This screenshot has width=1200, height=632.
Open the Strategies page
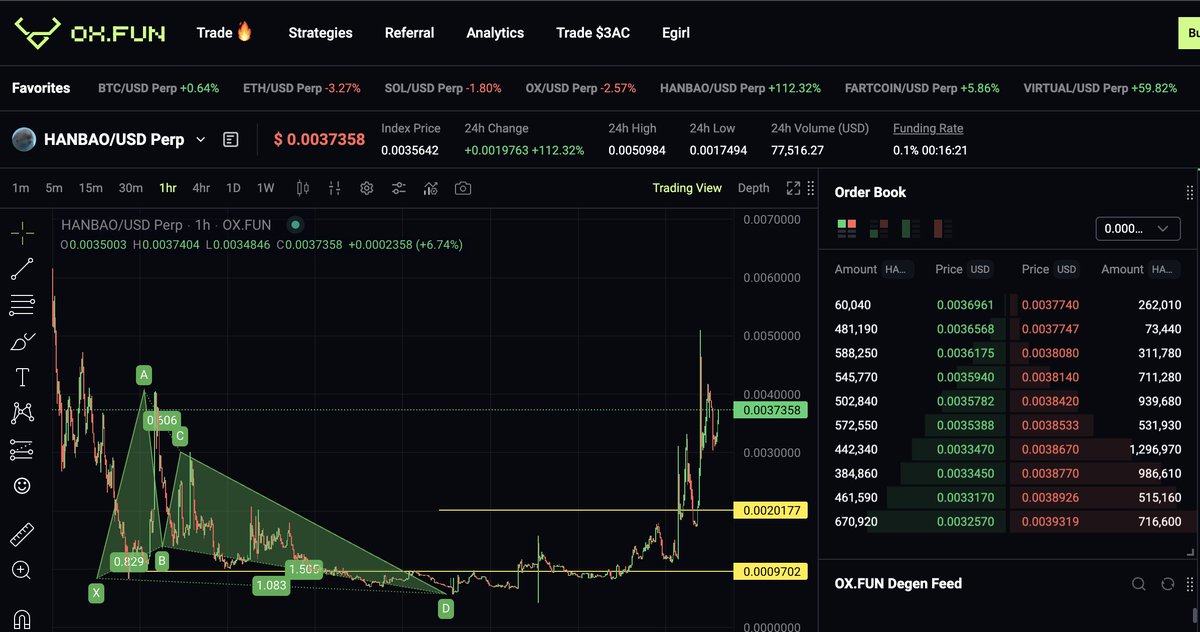320,32
